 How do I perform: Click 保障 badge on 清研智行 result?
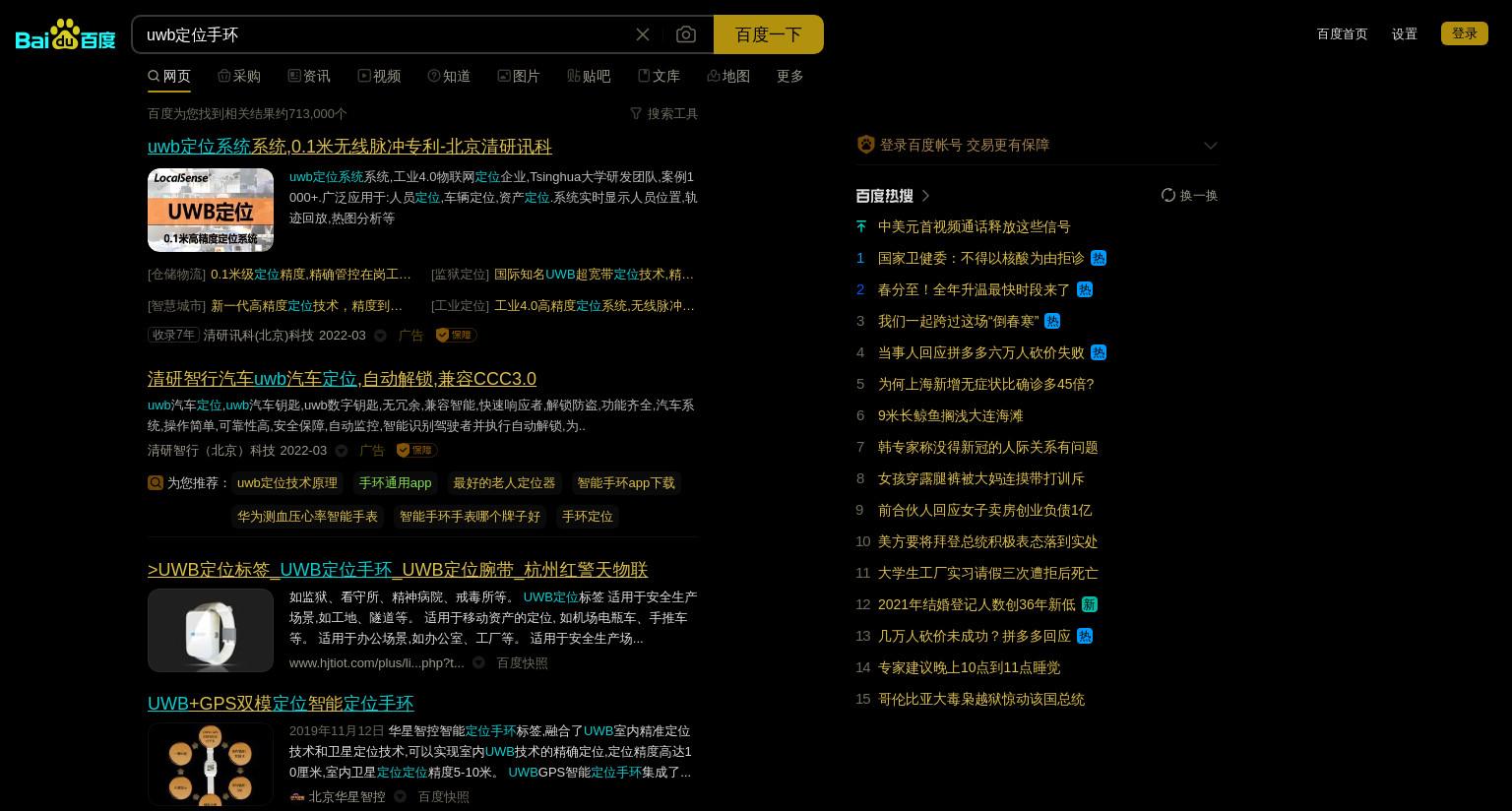click(x=416, y=450)
